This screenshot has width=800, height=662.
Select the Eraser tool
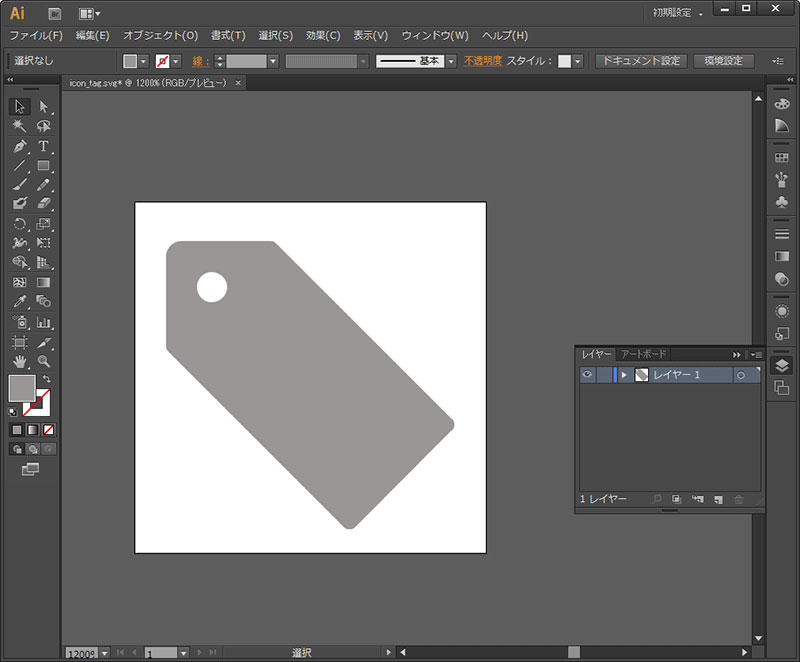[43, 203]
